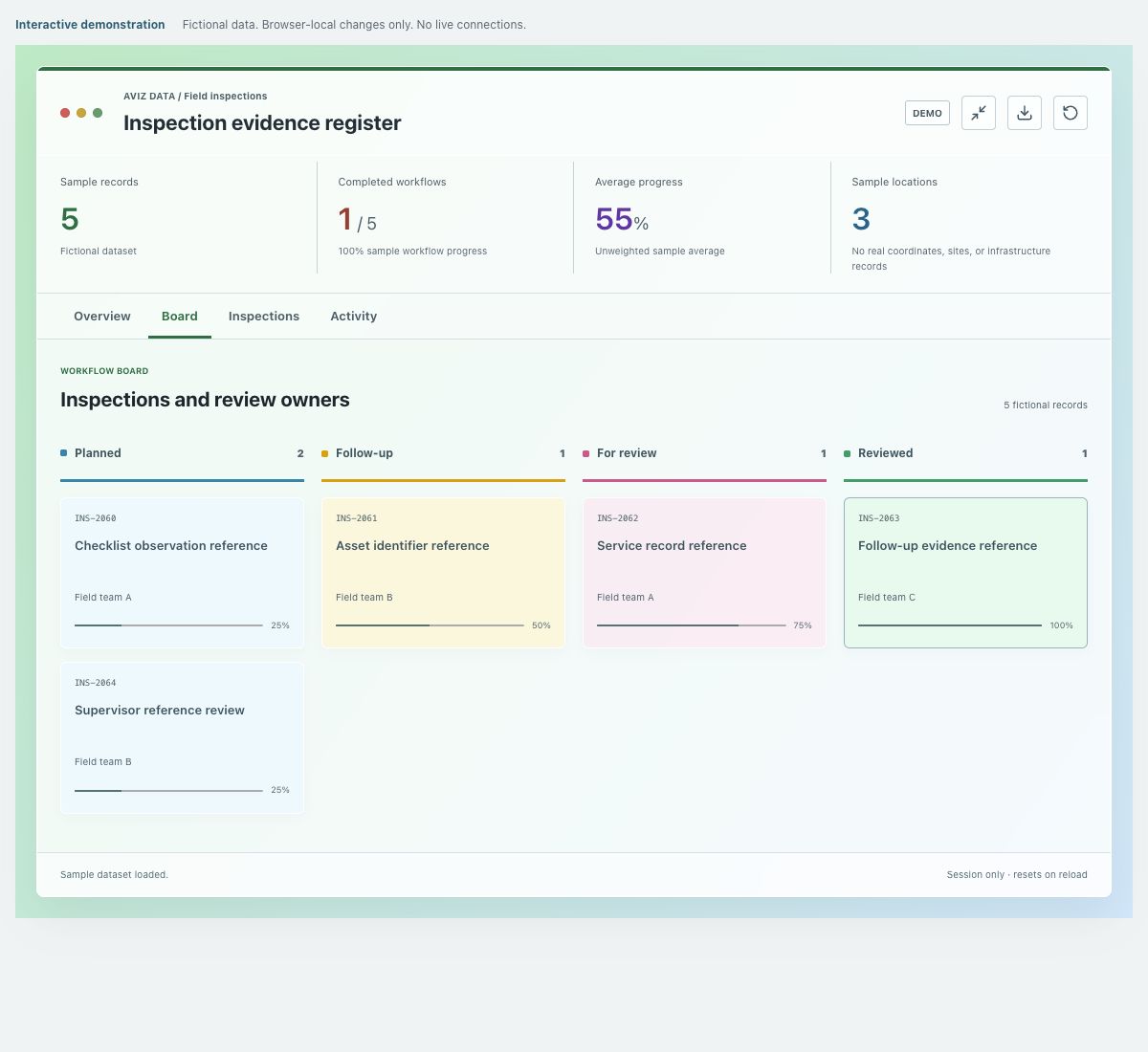The height and width of the screenshot is (1052, 1148).
Task: Select card INS-2063 Follow-up evidence reference
Action: [965, 573]
